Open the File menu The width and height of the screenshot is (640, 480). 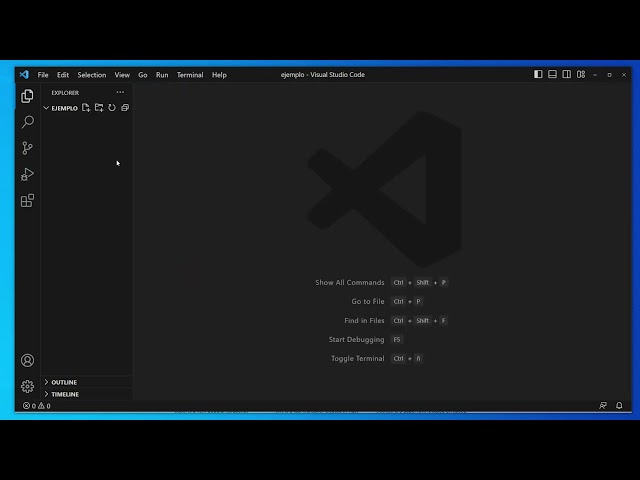click(x=43, y=75)
